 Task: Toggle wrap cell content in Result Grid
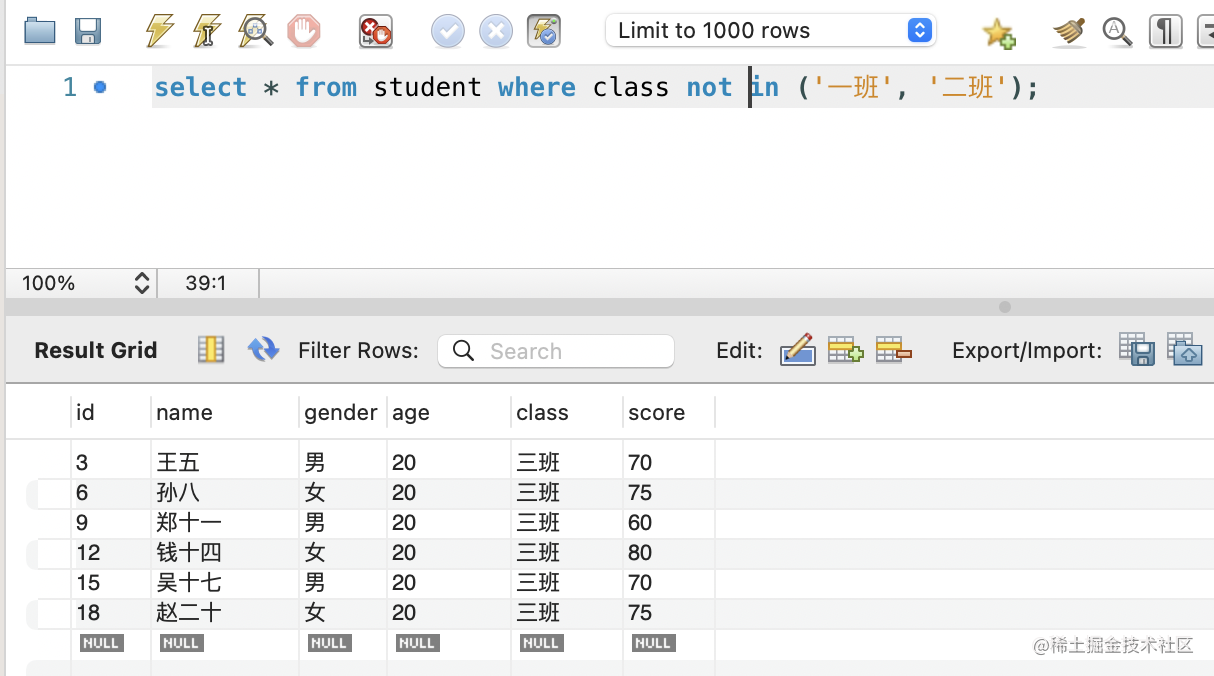click(x=211, y=350)
